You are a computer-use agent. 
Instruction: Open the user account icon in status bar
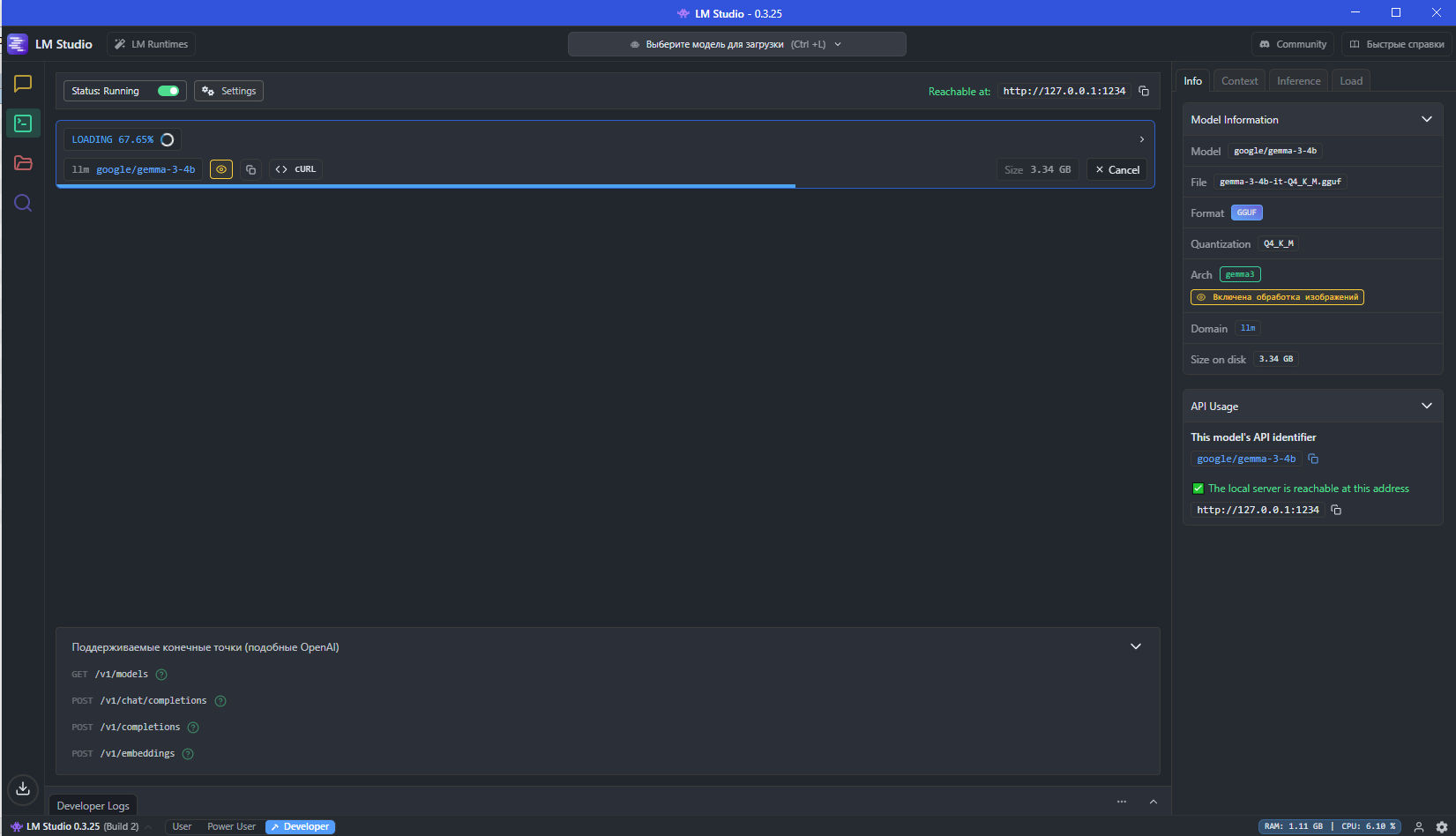tap(1419, 827)
